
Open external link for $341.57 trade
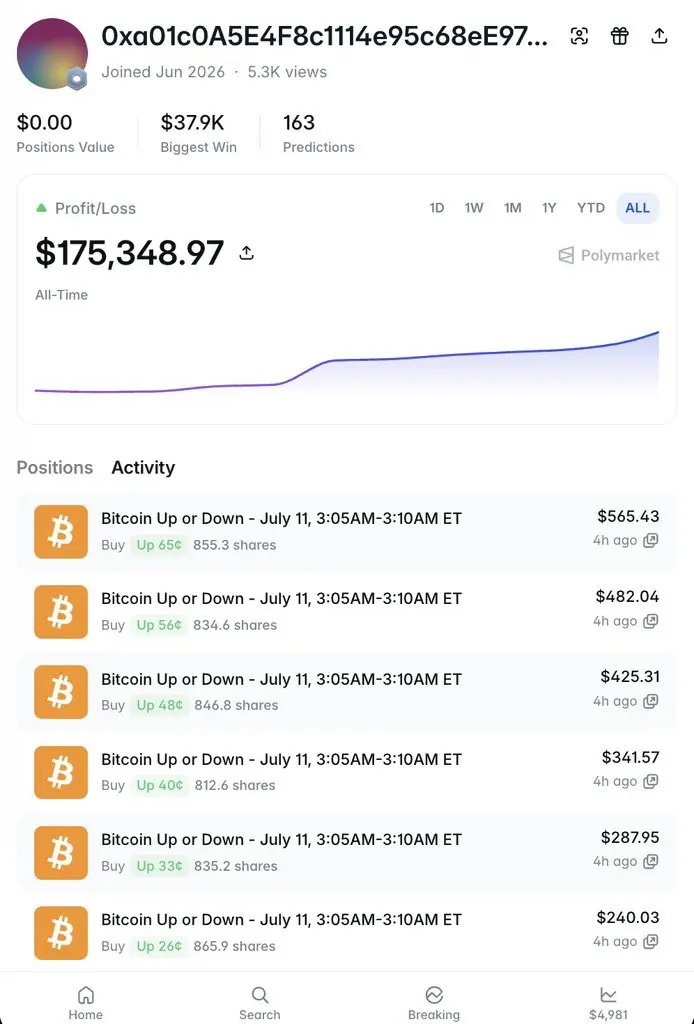(650, 781)
